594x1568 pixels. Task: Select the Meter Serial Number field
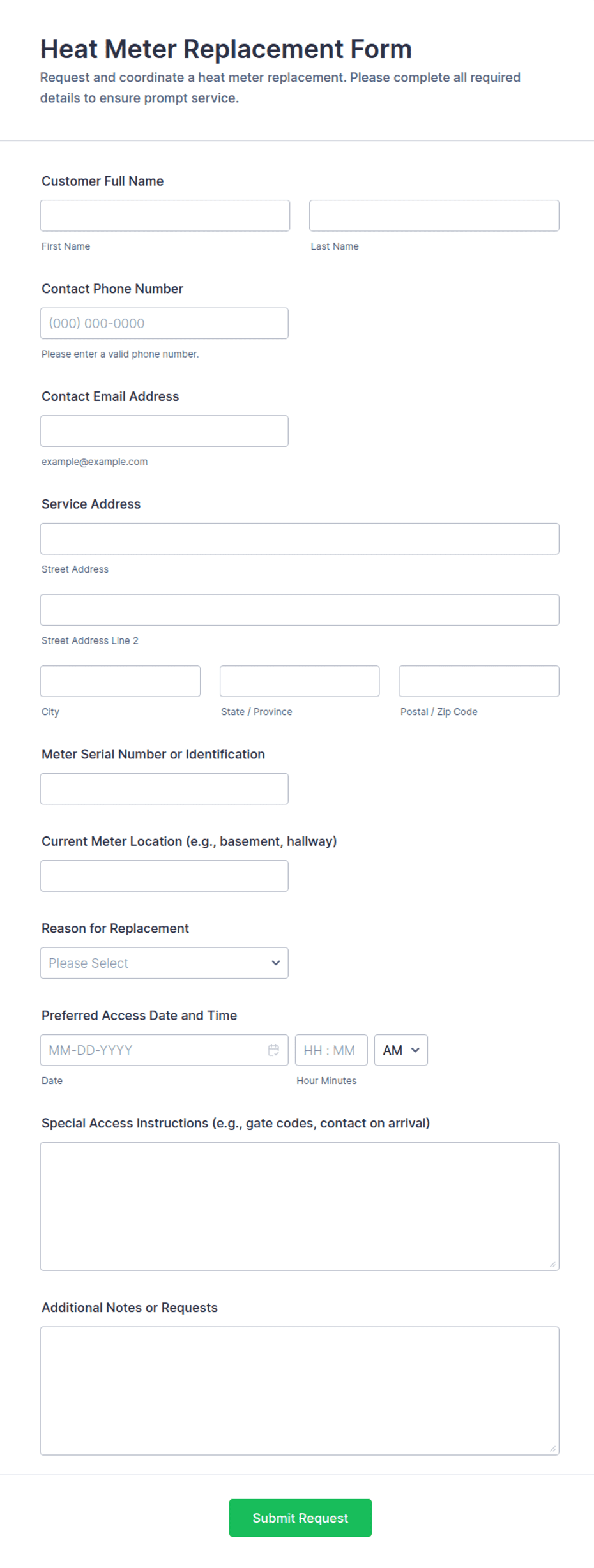pyautogui.click(x=164, y=789)
